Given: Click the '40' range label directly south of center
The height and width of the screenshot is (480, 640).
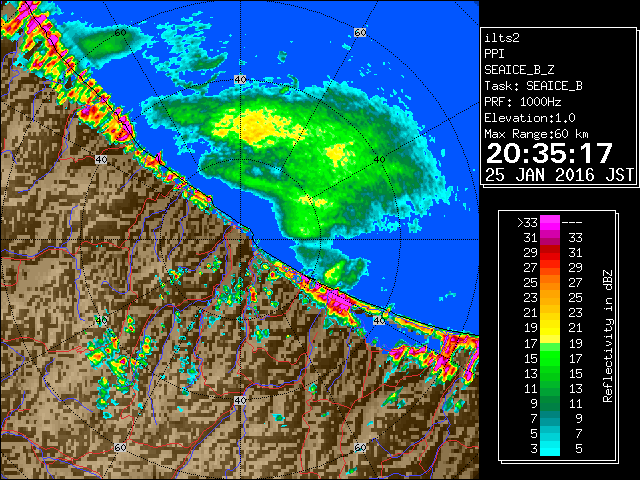Looking at the screenshot, I should (240, 400).
